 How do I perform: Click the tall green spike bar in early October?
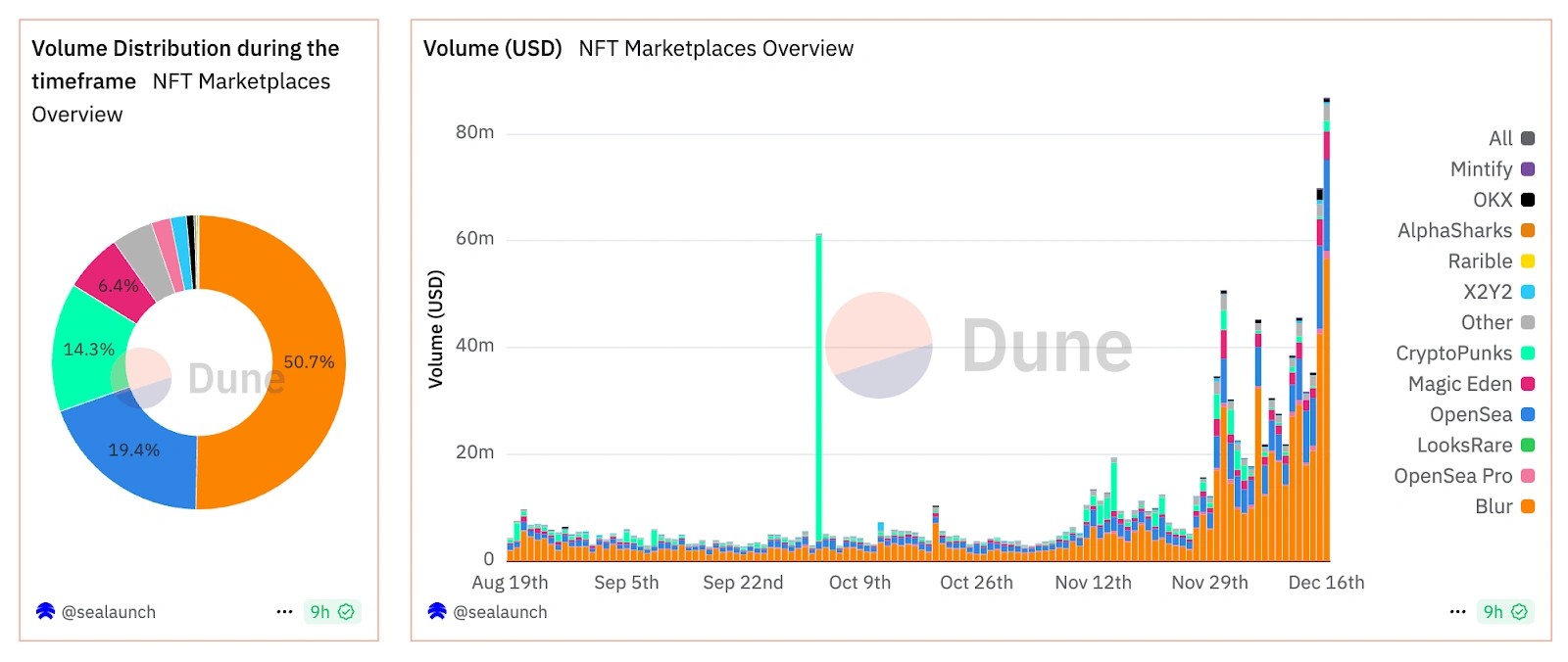(818, 392)
